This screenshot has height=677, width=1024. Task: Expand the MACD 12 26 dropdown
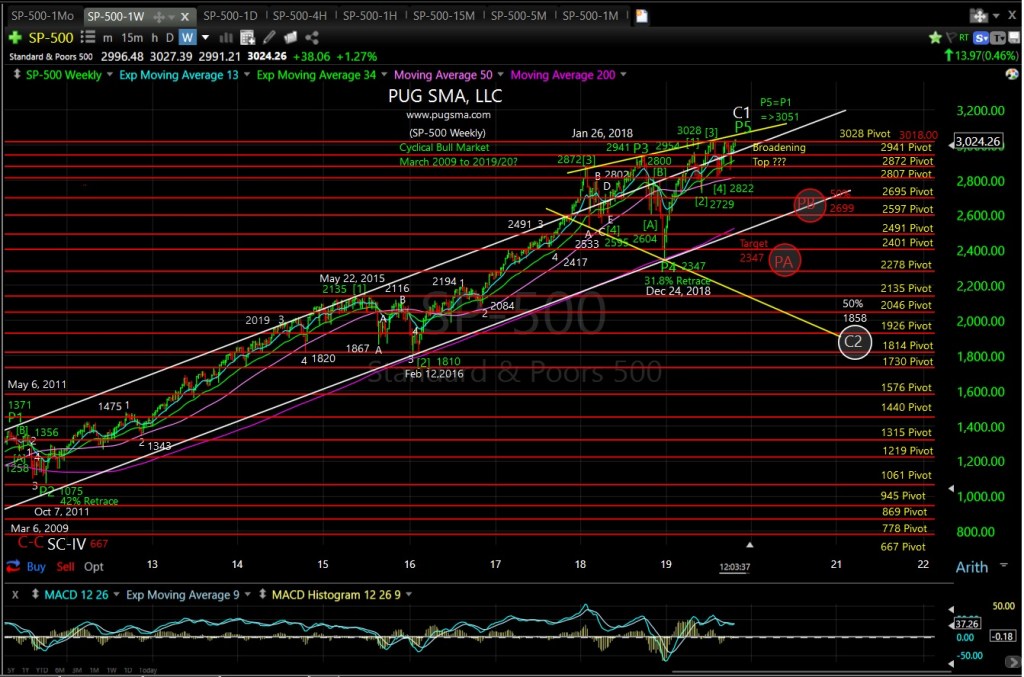116,595
